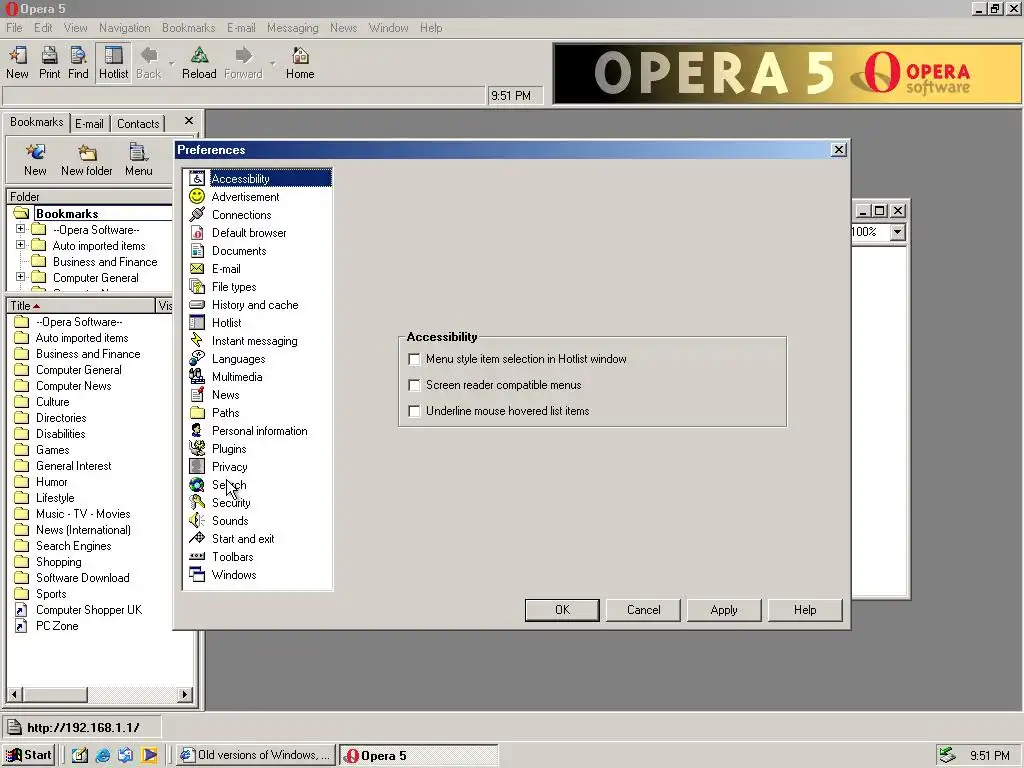Open the News preferences icon in the category list
The width and height of the screenshot is (1024, 768).
coord(197,394)
